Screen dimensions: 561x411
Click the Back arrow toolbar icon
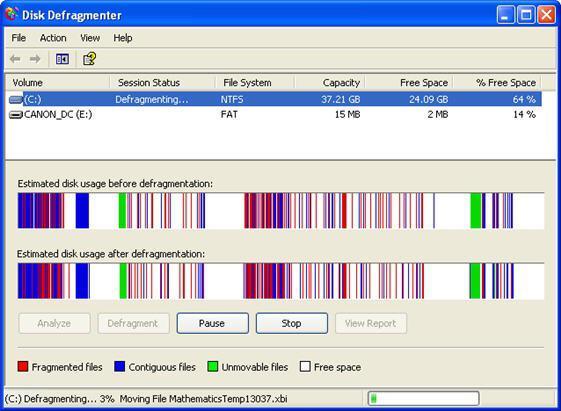15,59
